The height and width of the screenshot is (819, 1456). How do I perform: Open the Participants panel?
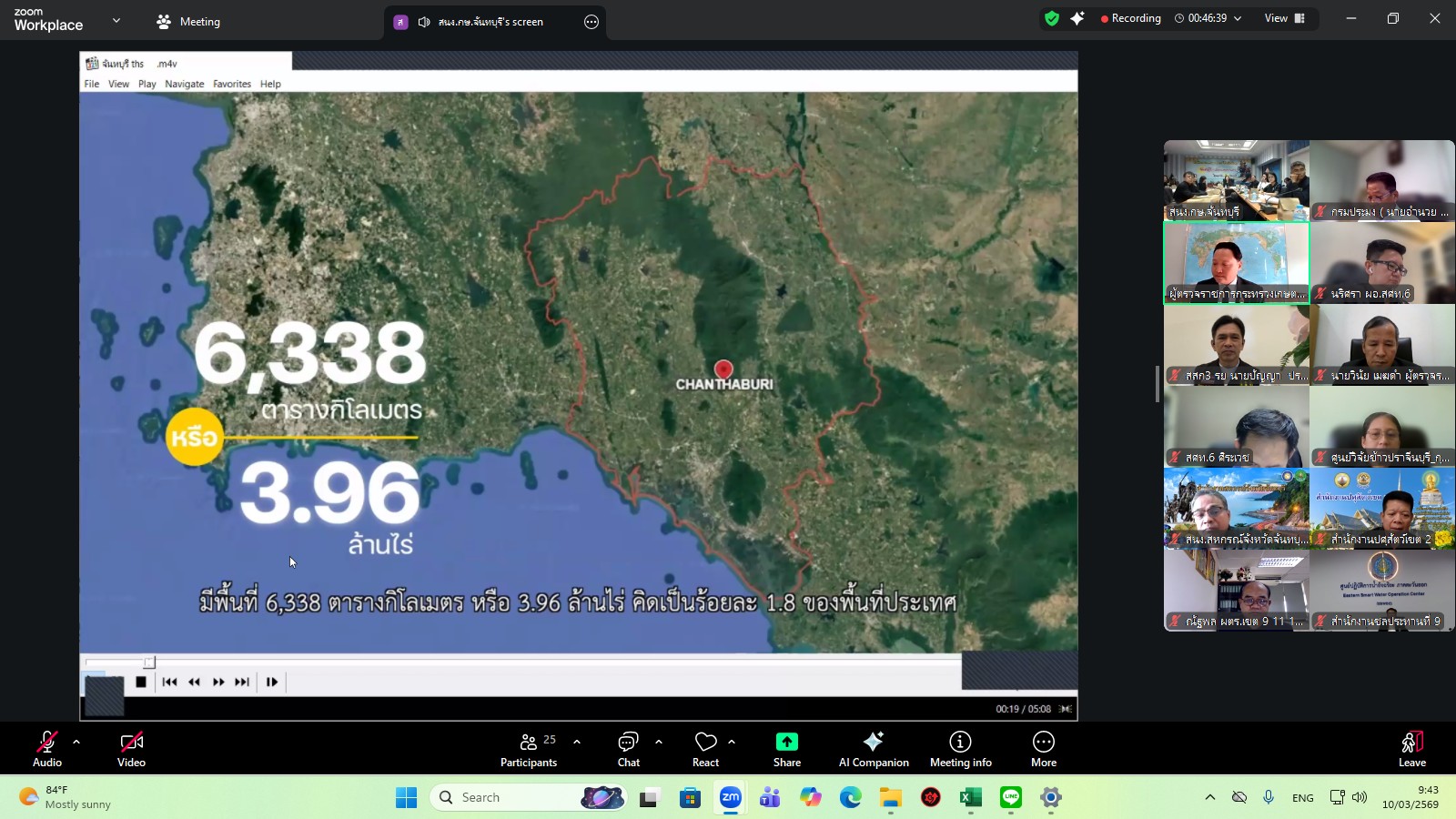click(x=529, y=749)
